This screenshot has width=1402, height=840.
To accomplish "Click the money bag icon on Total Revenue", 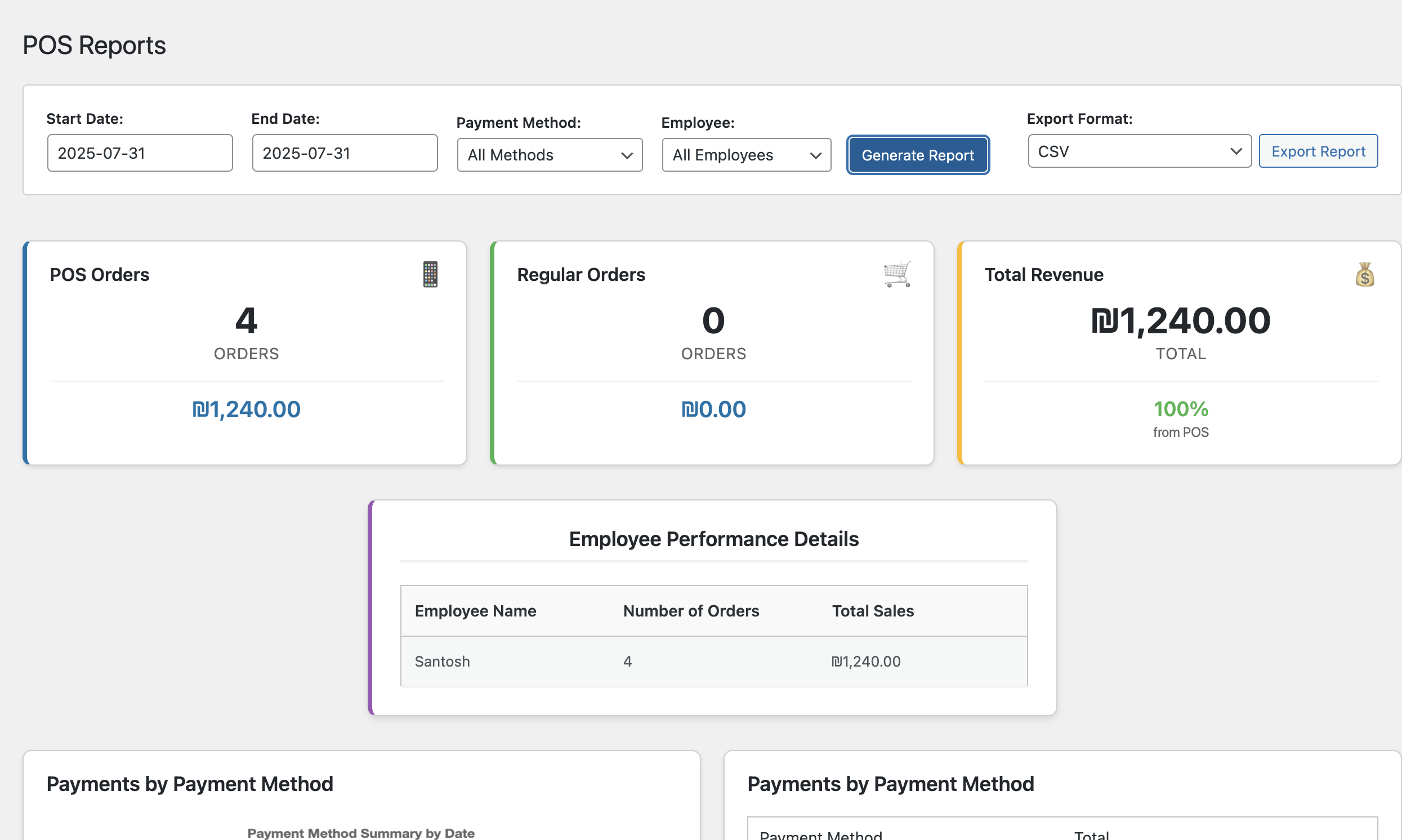I will [x=1364, y=275].
